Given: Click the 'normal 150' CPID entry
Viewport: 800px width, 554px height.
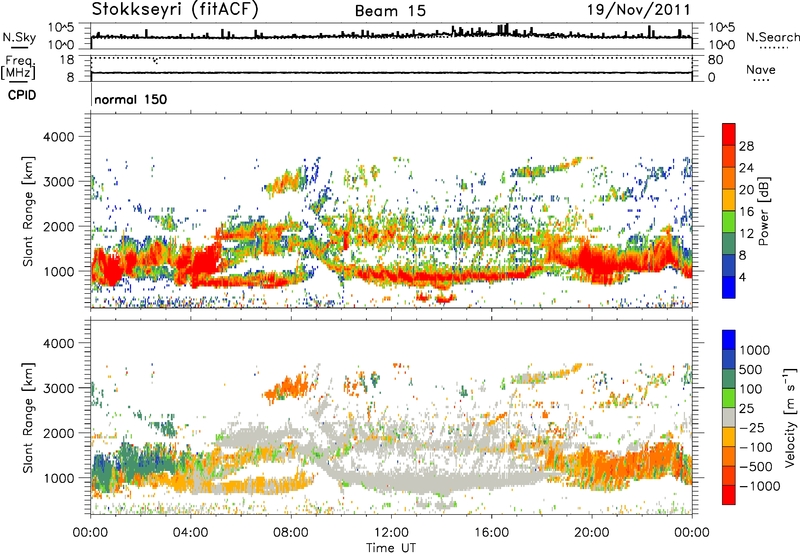Looking at the screenshot, I should point(131,99).
